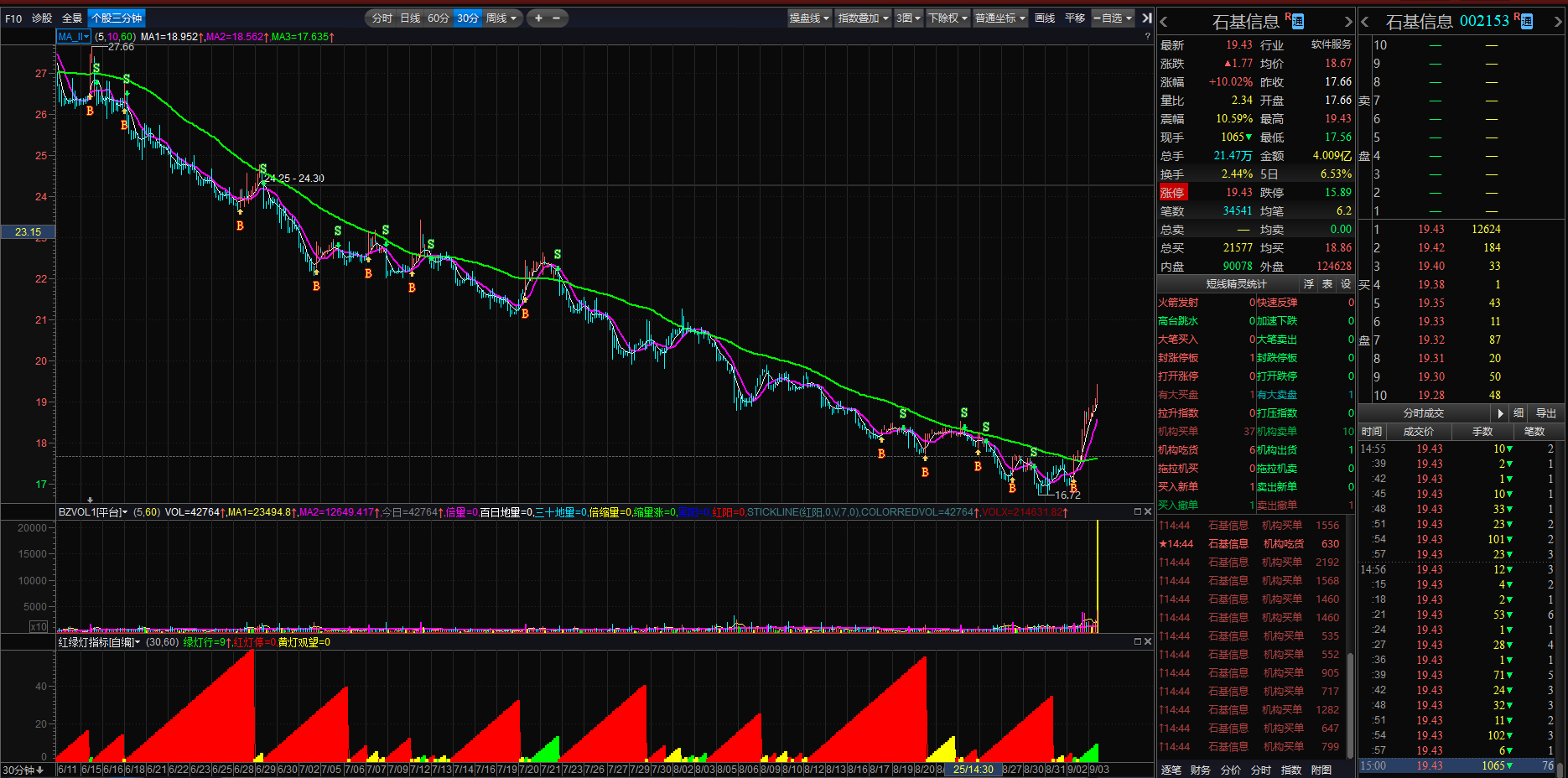Go to next stock in the 002153 panel

click(1559, 22)
